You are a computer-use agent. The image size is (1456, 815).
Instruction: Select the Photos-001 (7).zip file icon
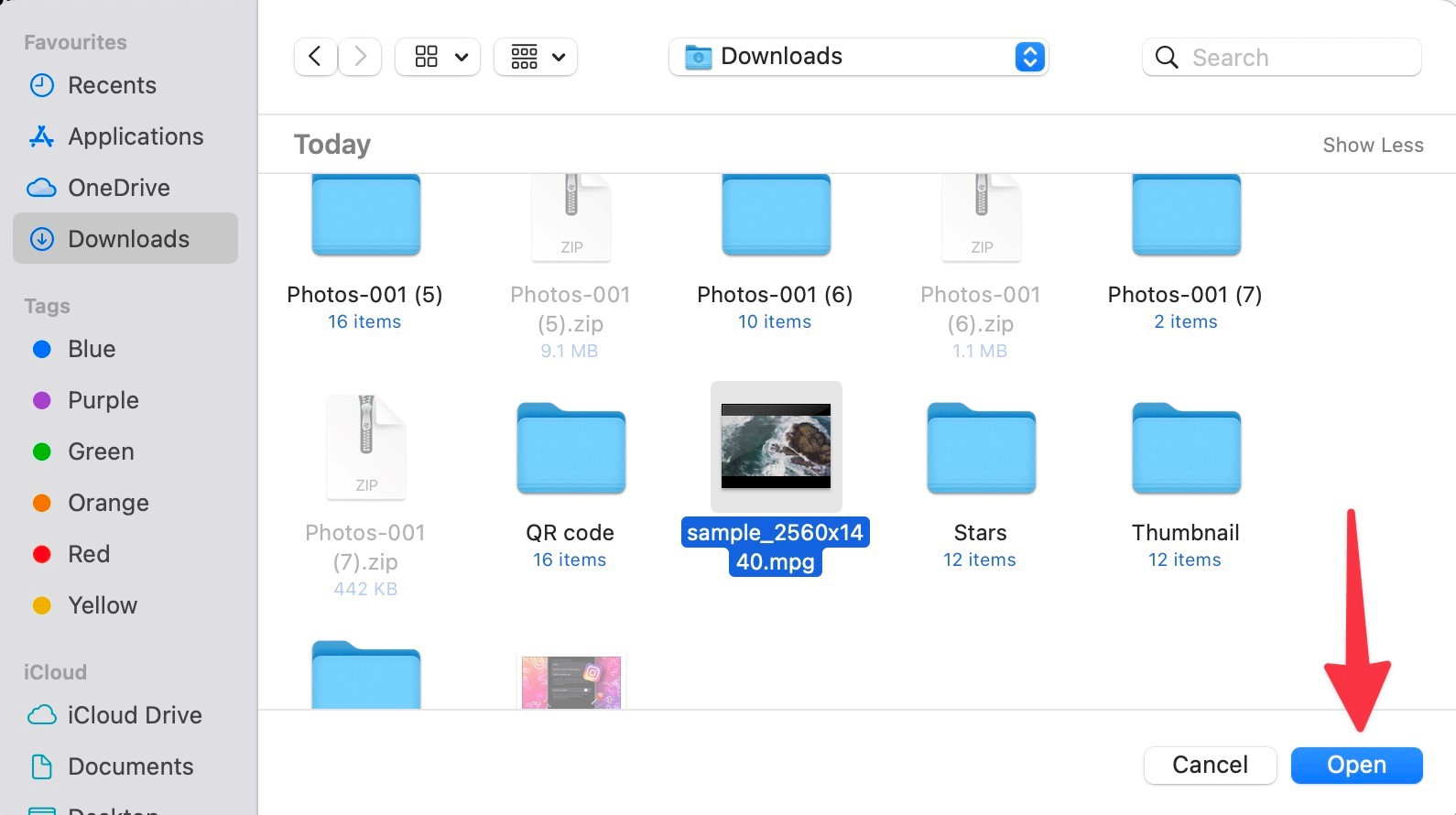click(x=365, y=447)
